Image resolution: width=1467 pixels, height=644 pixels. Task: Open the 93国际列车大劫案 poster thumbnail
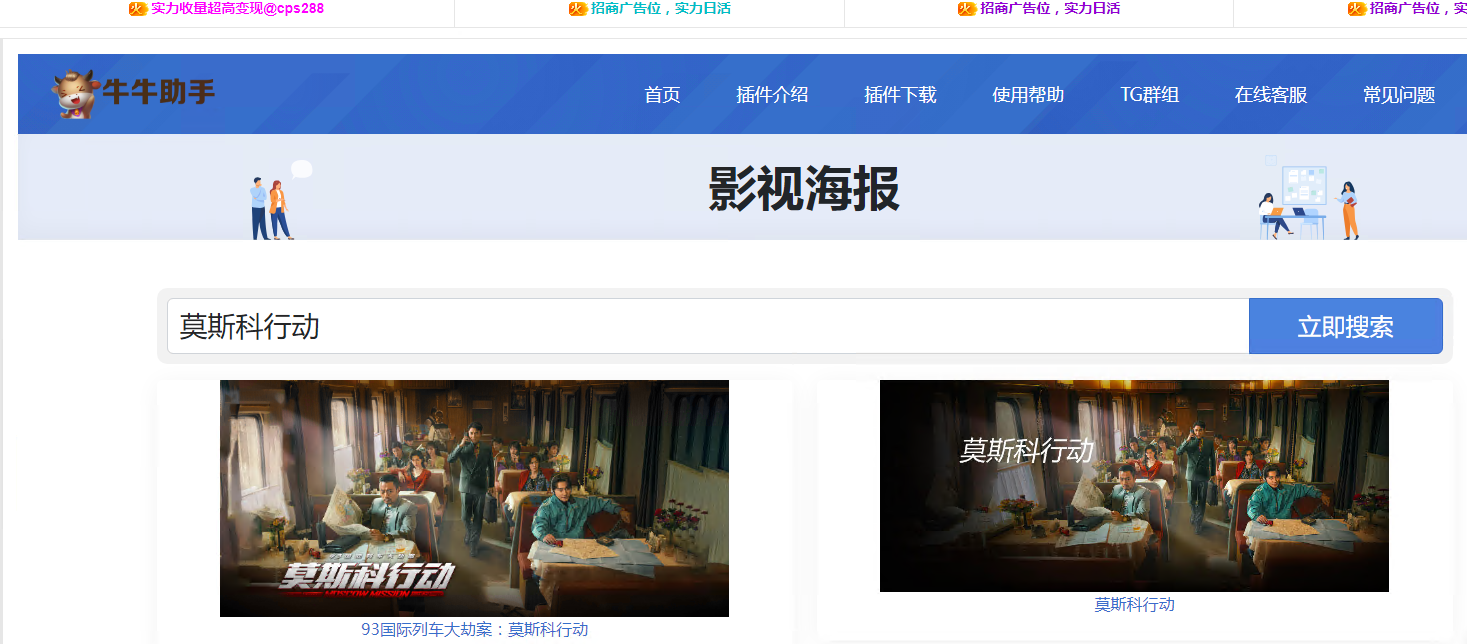click(x=474, y=498)
